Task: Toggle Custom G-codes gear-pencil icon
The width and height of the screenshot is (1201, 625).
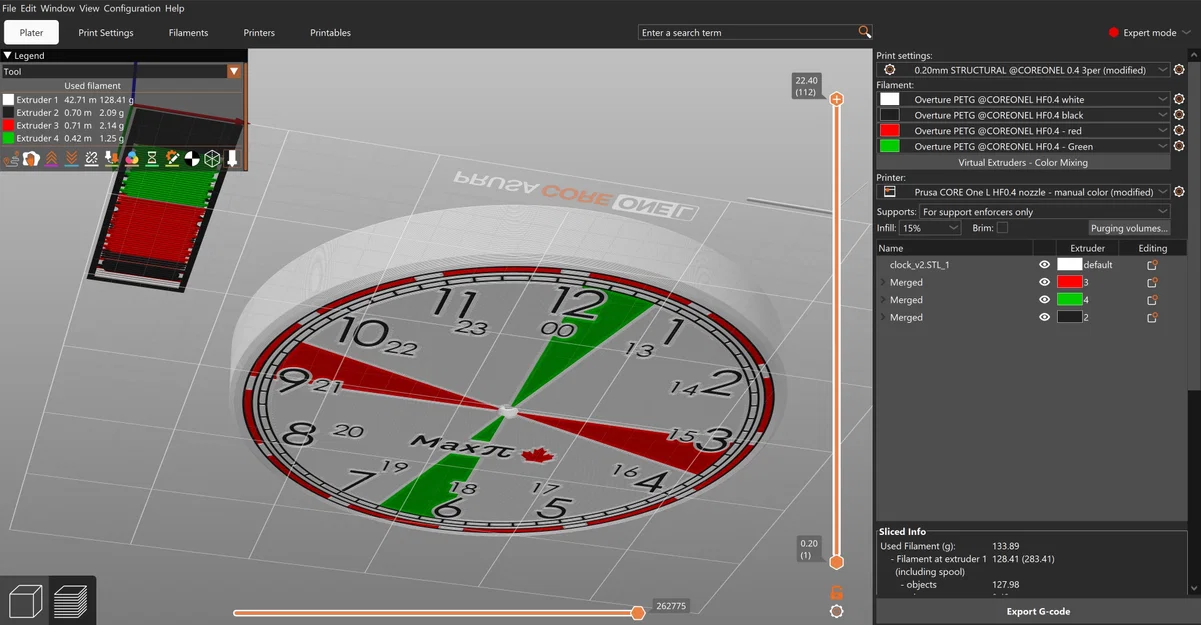Action: (x=172, y=159)
